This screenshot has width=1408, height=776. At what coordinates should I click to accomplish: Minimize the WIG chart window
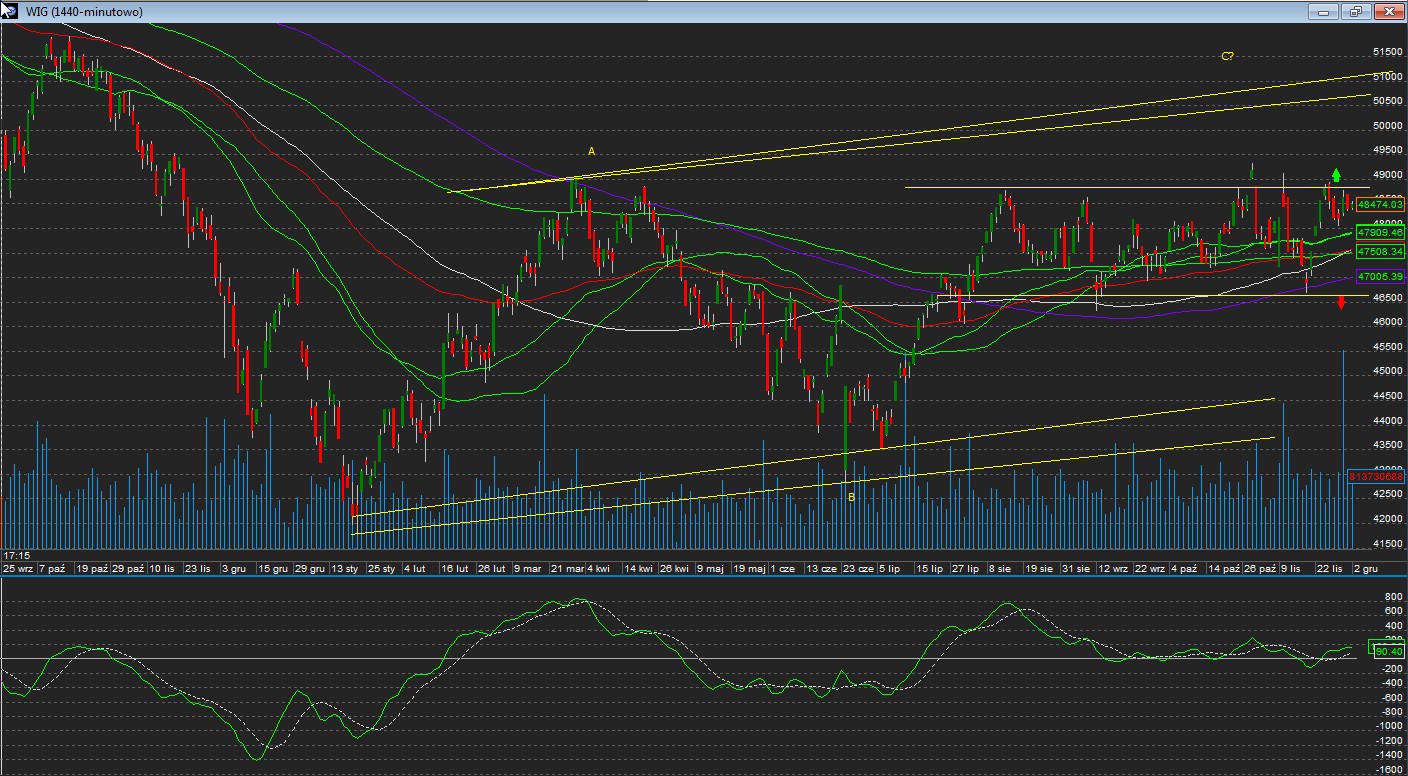point(1323,12)
